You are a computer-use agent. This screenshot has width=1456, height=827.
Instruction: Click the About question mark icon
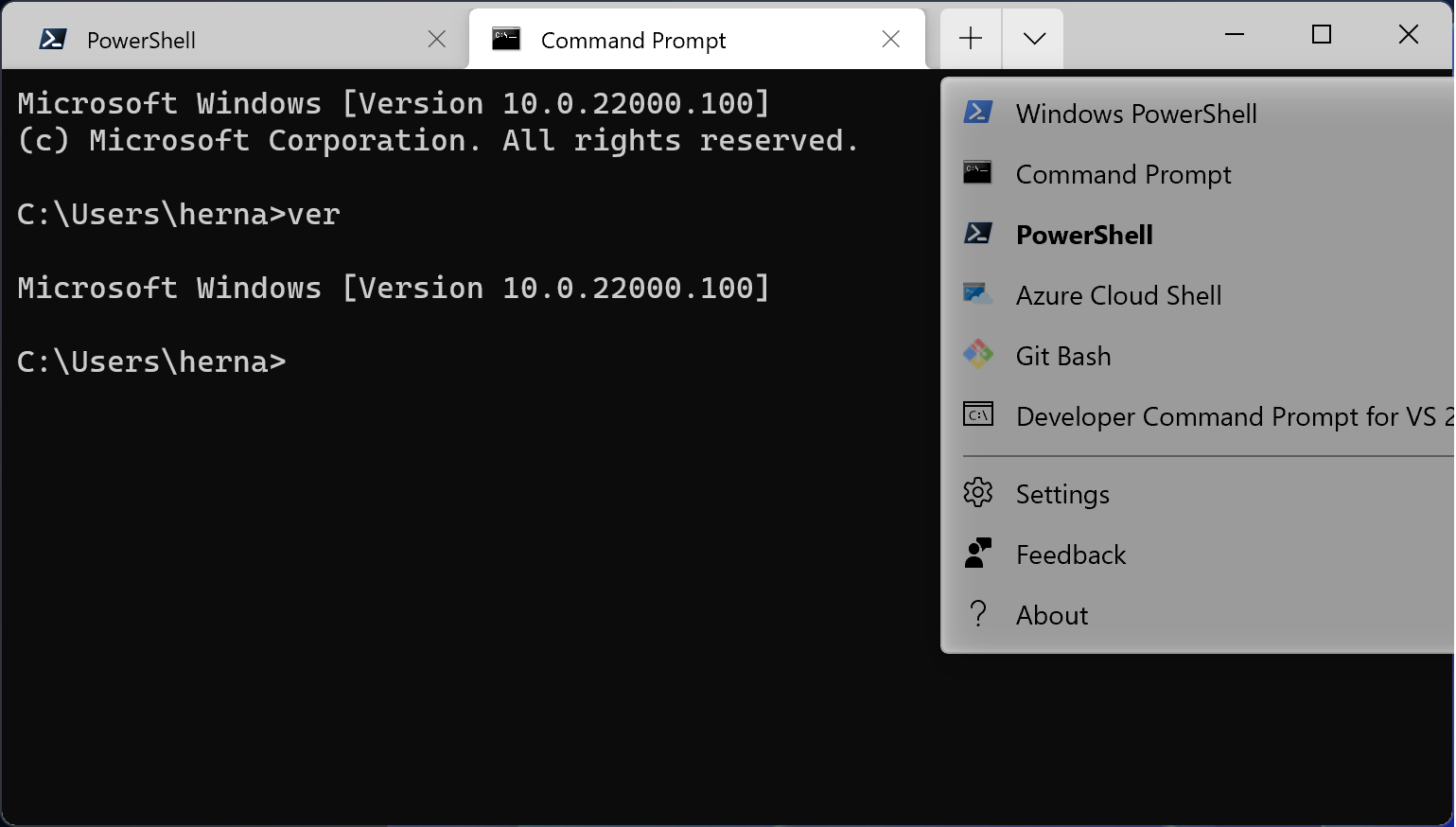[x=977, y=614]
